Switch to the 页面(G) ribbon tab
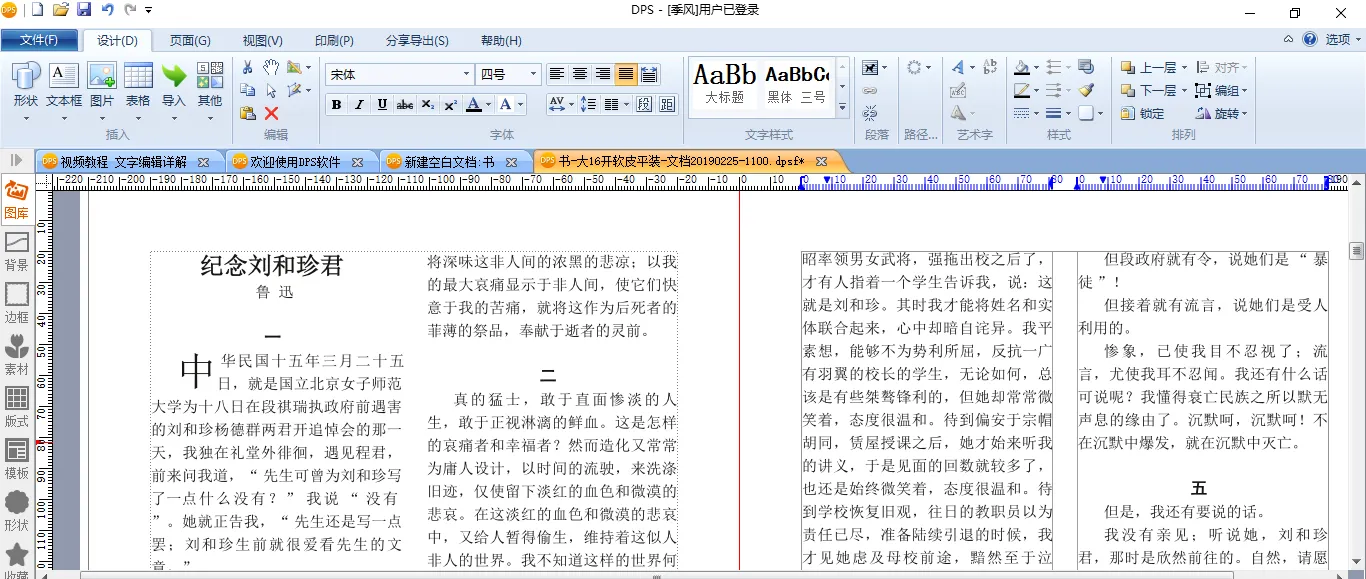The height and width of the screenshot is (579, 1366). coord(189,41)
